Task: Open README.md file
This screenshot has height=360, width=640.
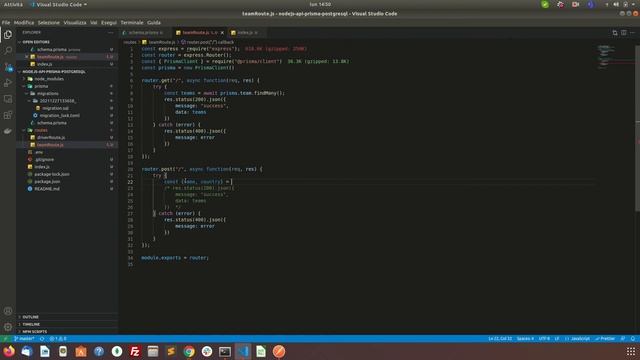Action: click(x=47, y=189)
